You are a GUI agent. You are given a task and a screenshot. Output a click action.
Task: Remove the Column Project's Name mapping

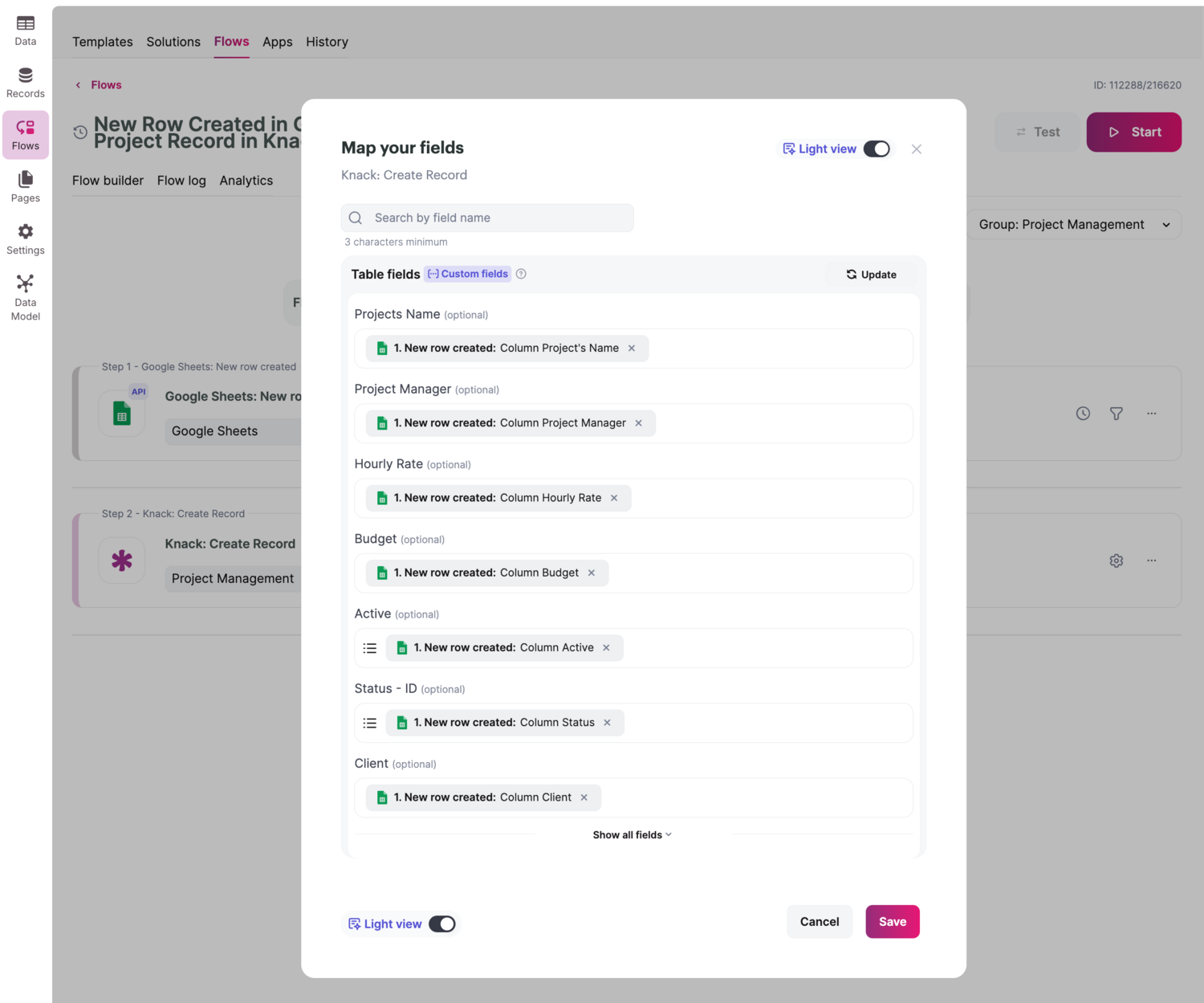pyautogui.click(x=632, y=349)
